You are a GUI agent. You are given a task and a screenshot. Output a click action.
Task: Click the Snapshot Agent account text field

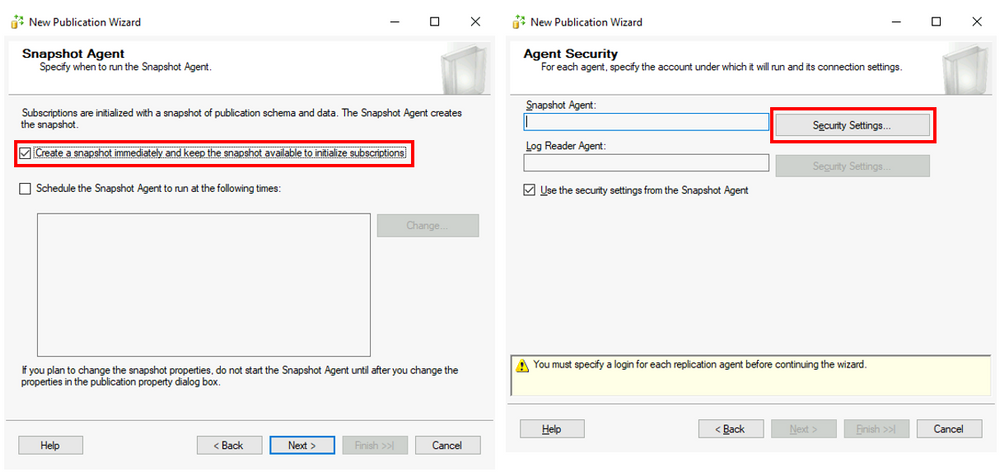click(x=646, y=122)
